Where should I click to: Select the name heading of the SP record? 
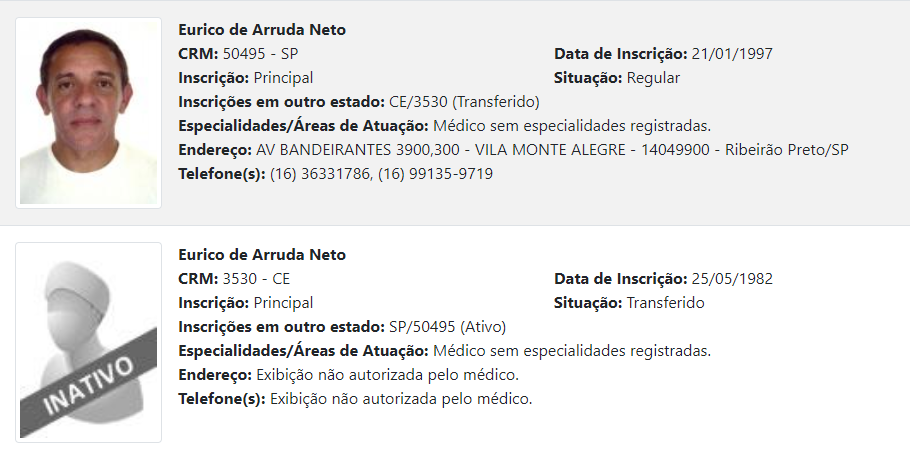coord(262,30)
